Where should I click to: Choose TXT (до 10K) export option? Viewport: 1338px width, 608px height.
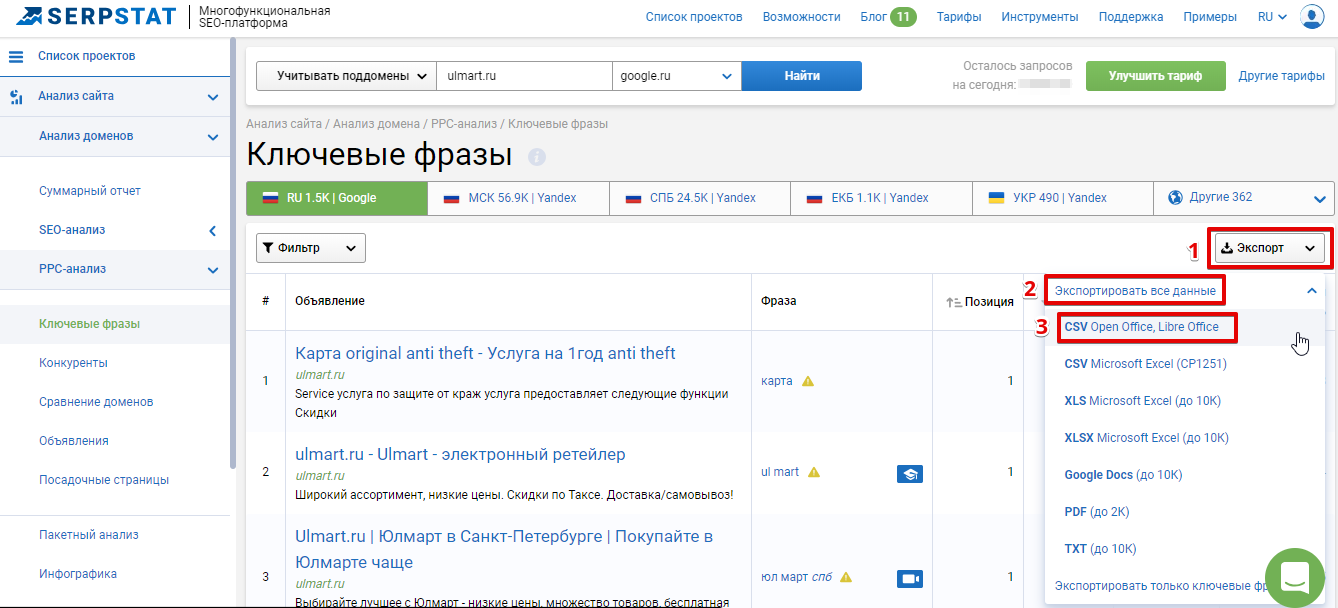1100,549
